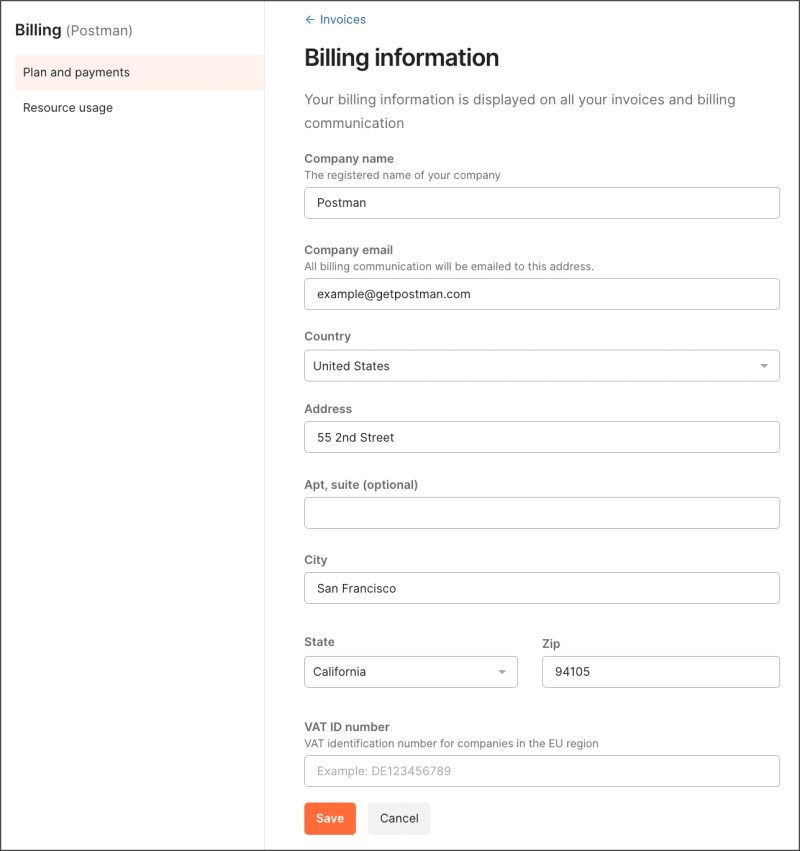
Task: Click the 'Apt, suite (optional)' label
Action: [361, 485]
